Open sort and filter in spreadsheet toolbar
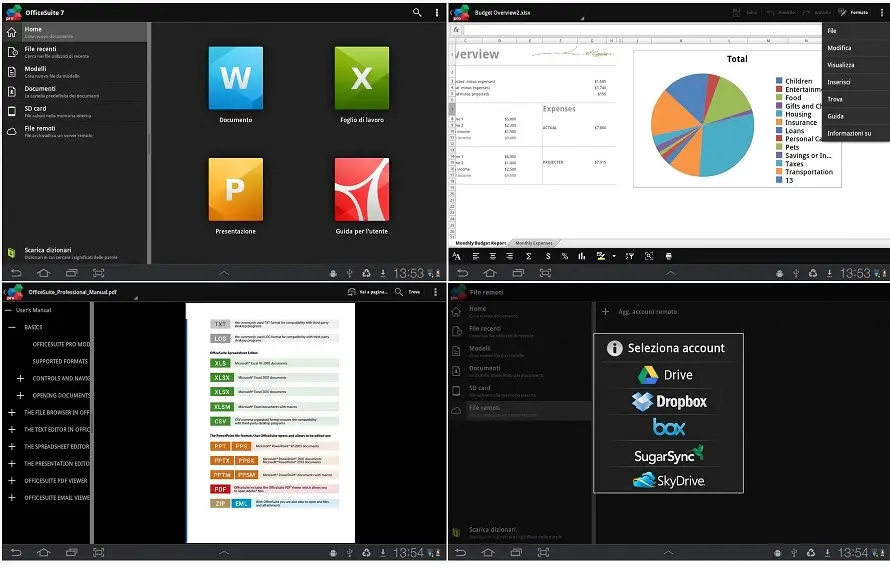 click(x=629, y=256)
